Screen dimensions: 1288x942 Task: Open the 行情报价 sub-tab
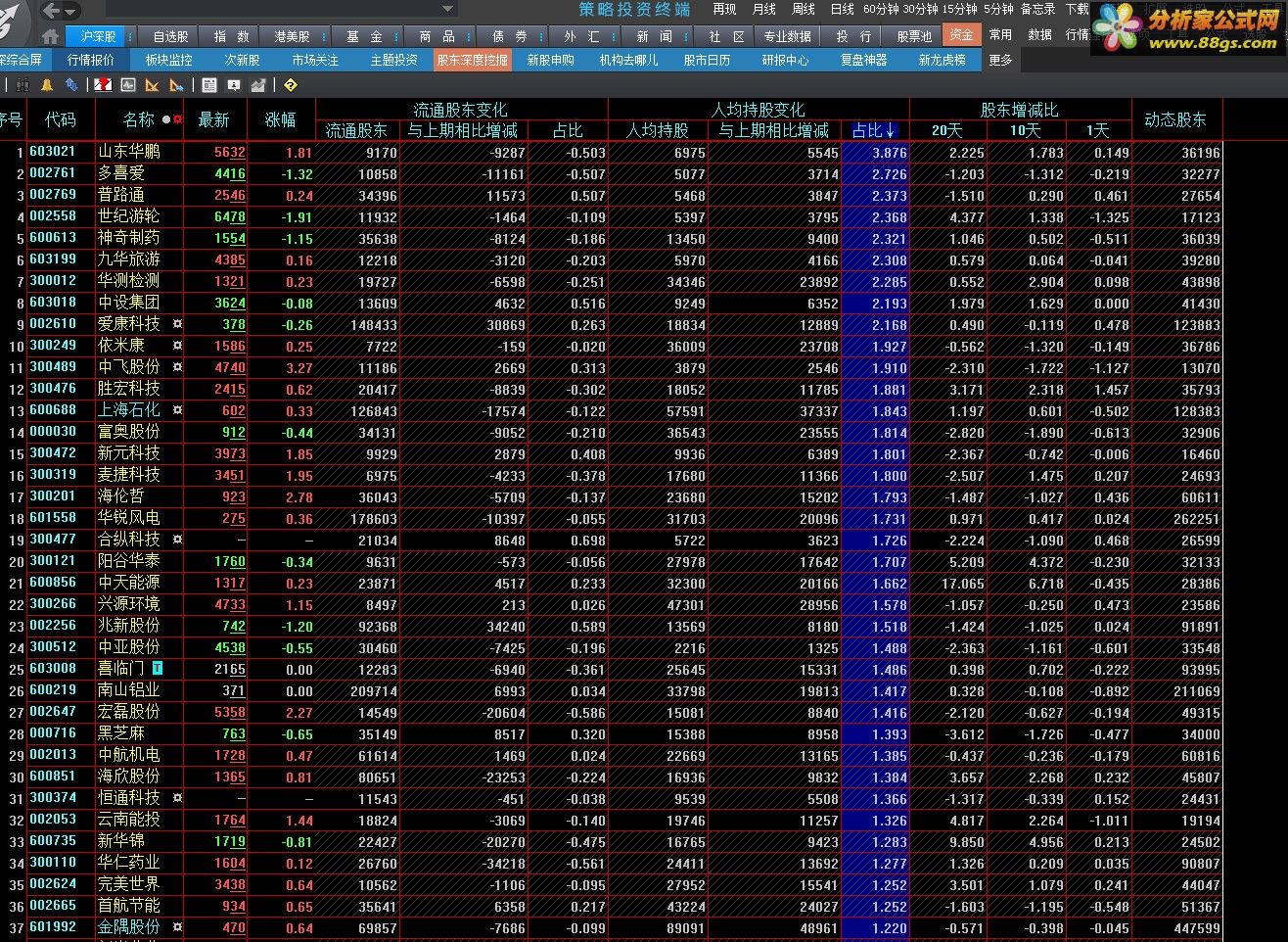(x=90, y=60)
